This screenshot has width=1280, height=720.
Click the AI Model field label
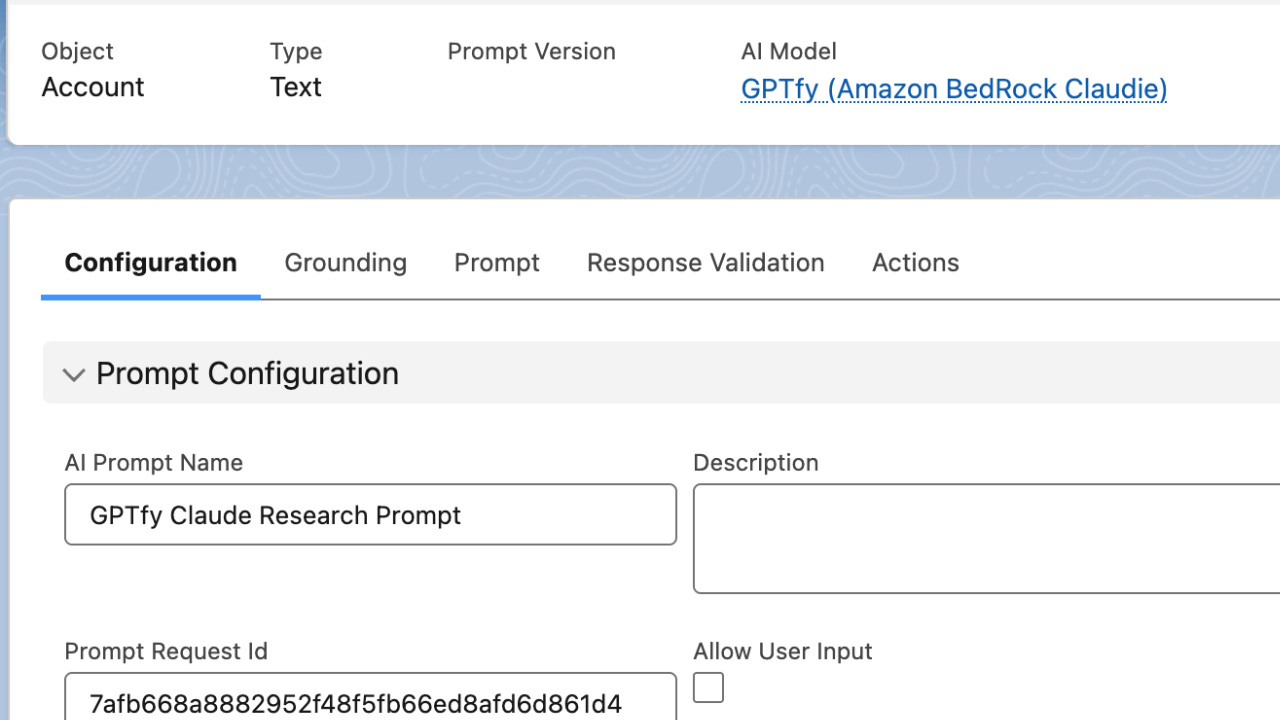click(x=788, y=51)
